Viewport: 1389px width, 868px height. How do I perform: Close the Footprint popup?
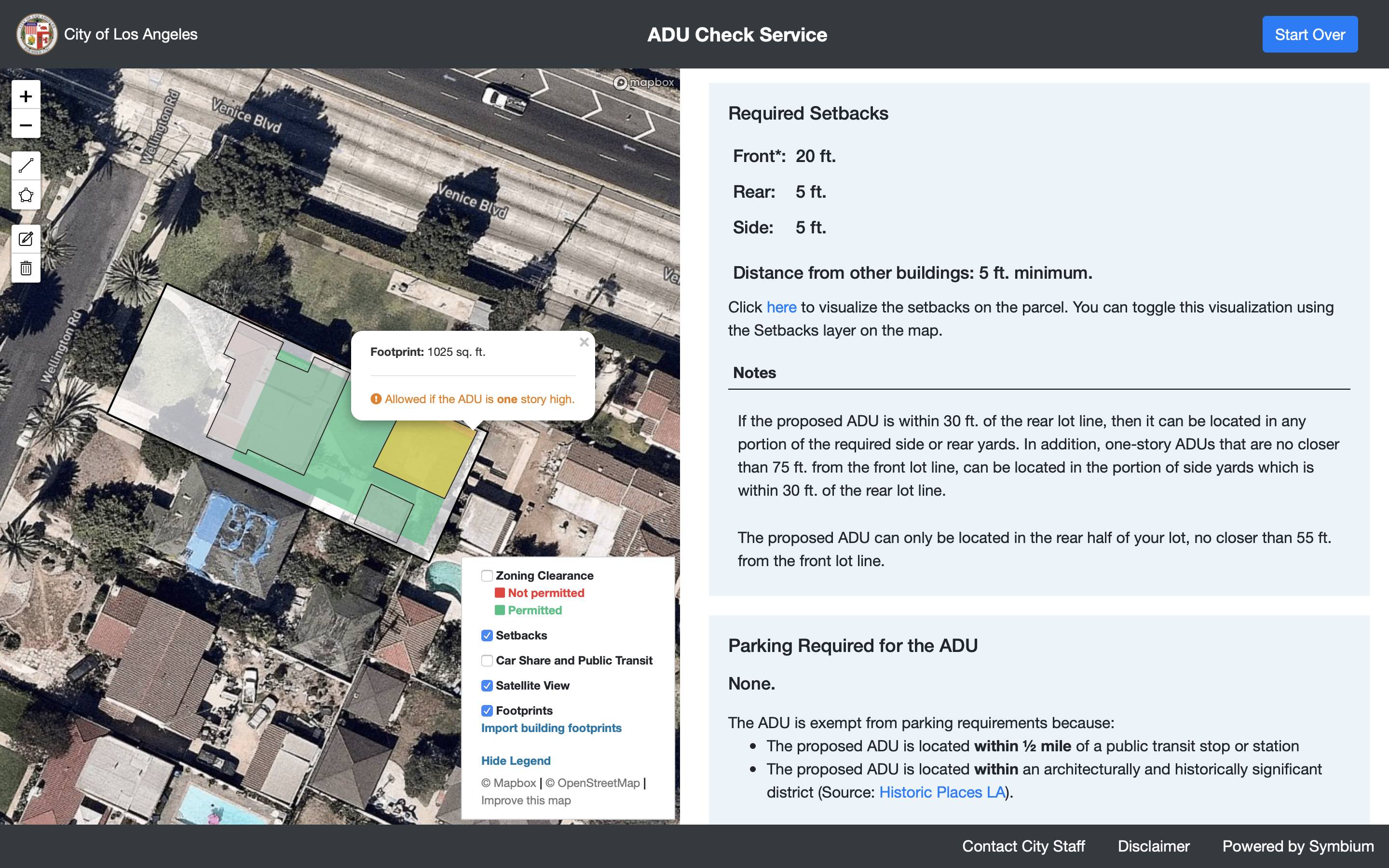point(584,343)
